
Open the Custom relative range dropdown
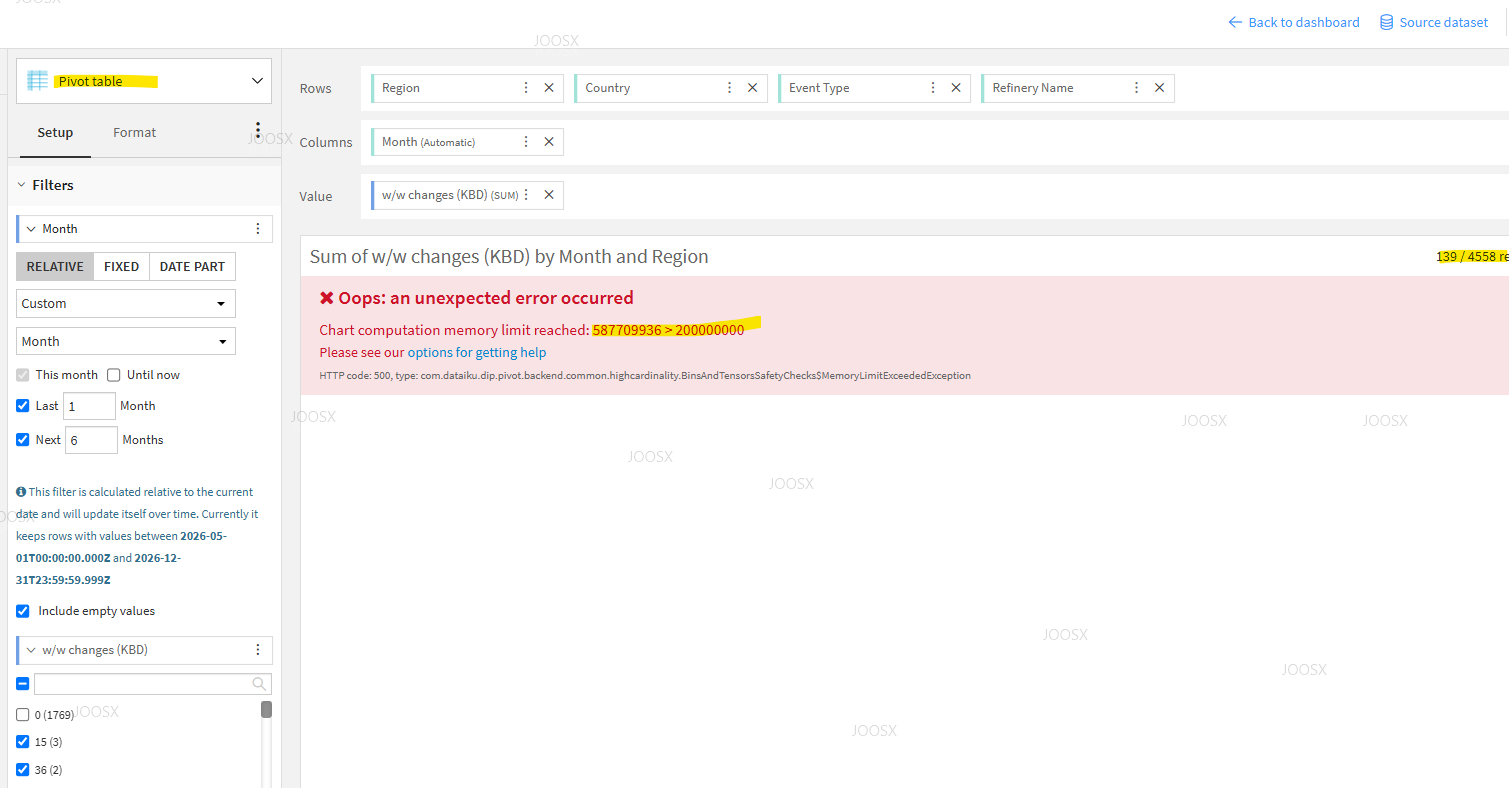tap(126, 303)
